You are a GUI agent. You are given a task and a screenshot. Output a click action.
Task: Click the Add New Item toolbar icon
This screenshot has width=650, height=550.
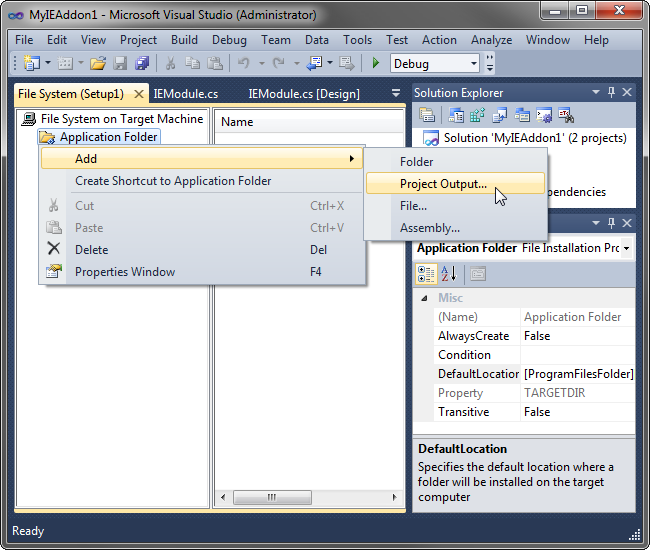(x=65, y=63)
